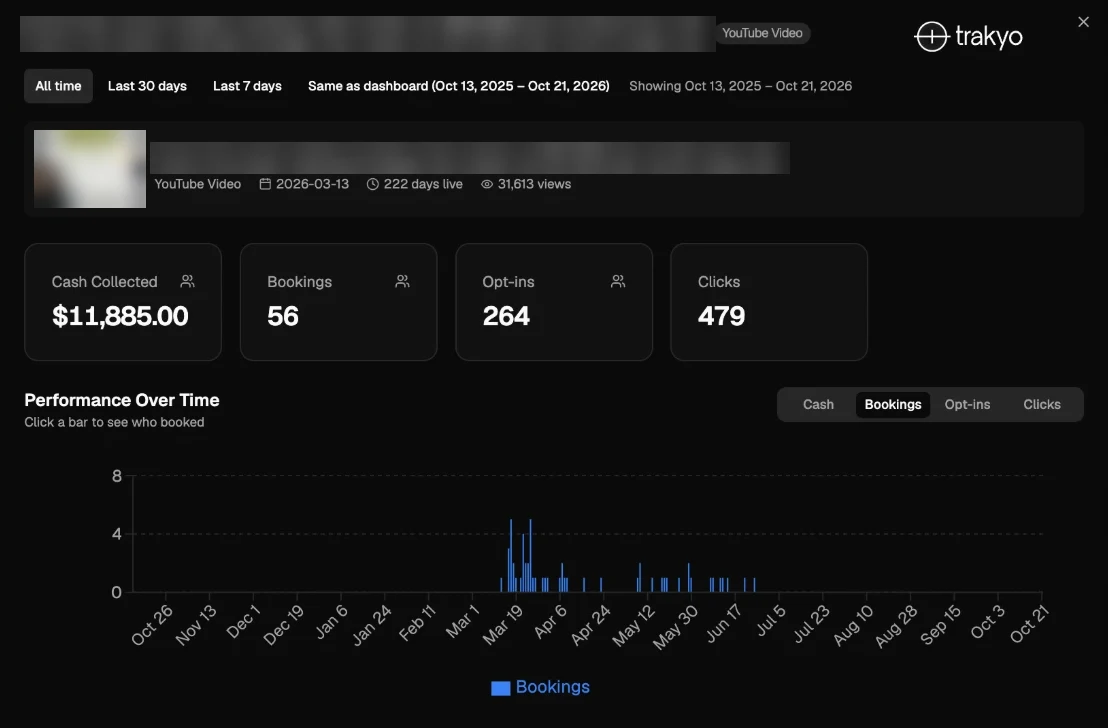This screenshot has width=1108, height=728.
Task: Switch the chart to Bookings
Action: [x=893, y=404]
